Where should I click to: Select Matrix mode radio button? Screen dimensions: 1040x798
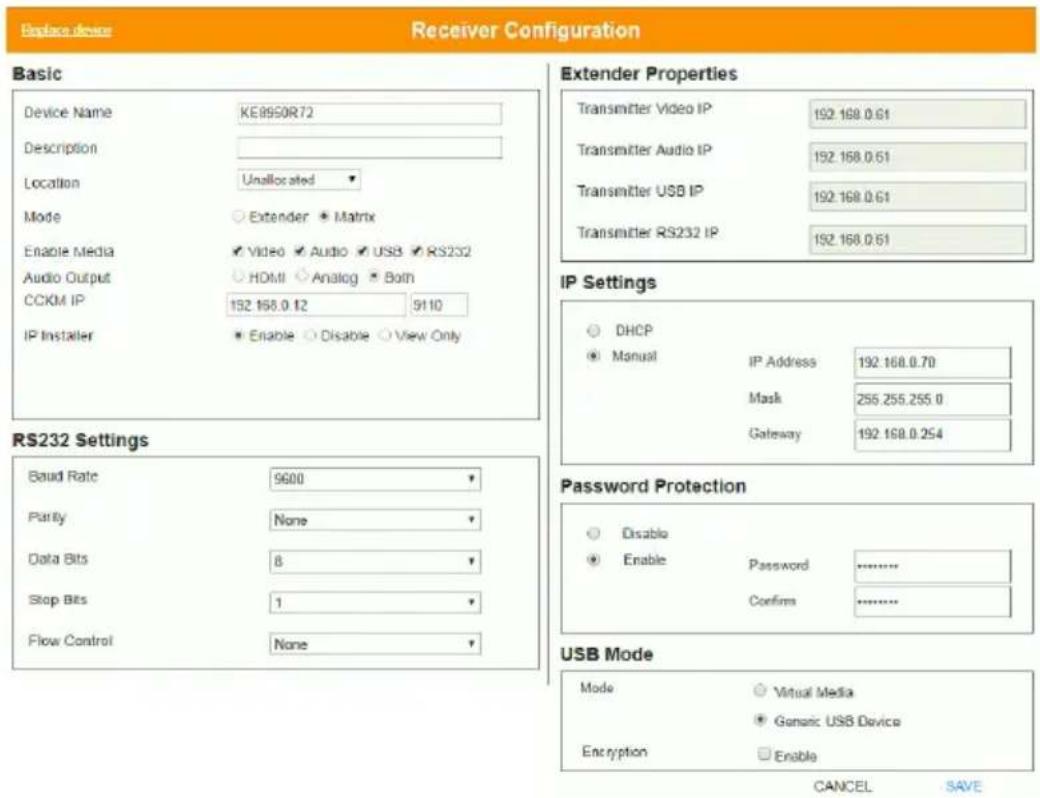(324, 216)
